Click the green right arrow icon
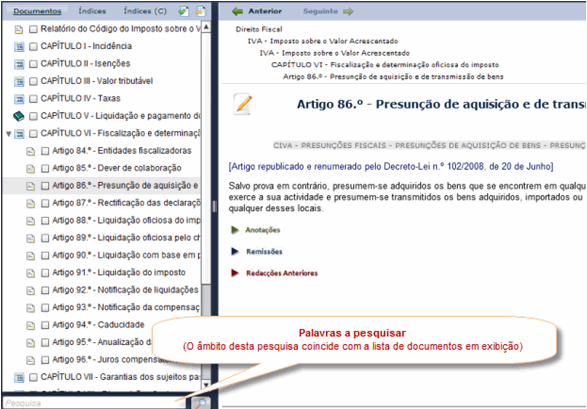Image resolution: width=587 pixels, height=409 pixels. (348, 12)
